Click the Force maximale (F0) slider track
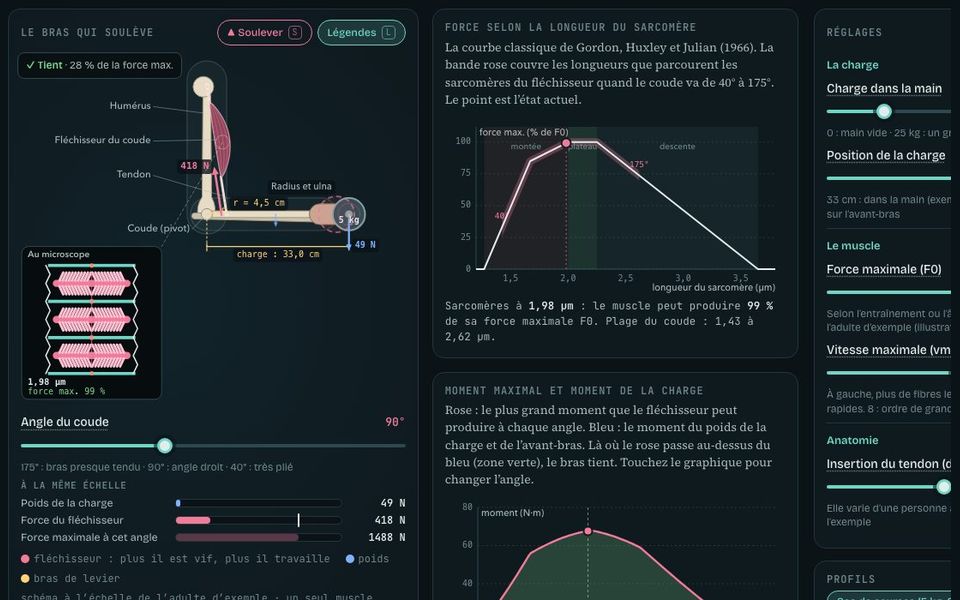Screen dimensions: 960x600 (888, 292)
